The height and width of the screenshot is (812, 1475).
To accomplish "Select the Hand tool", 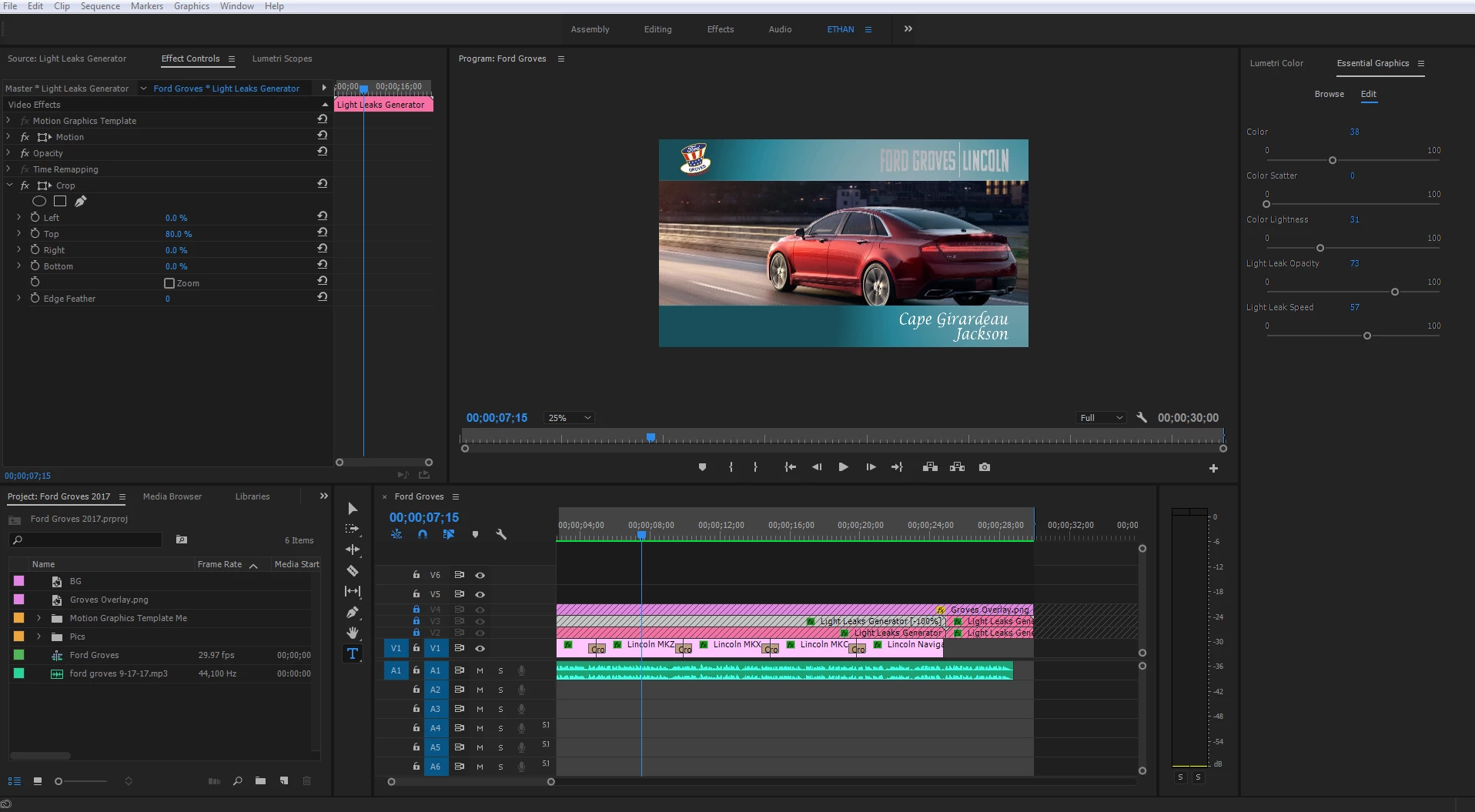I will tap(353, 633).
